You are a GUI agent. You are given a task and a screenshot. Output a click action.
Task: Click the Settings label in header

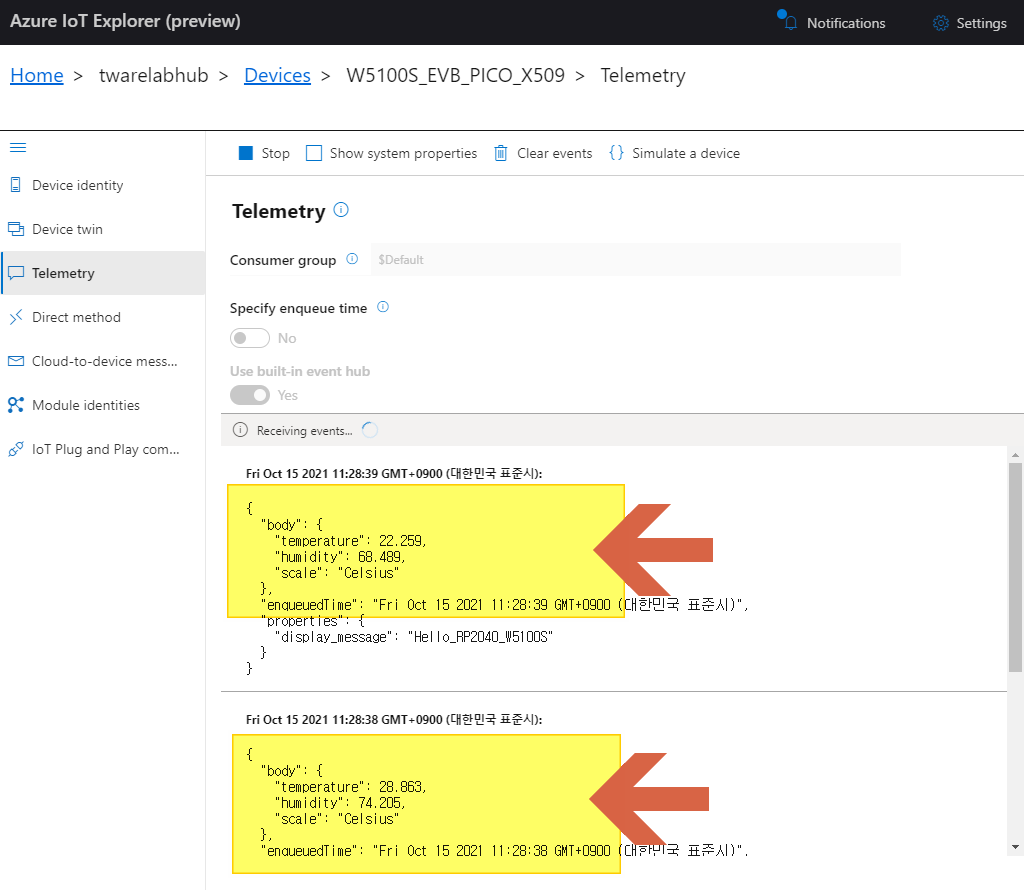[981, 23]
